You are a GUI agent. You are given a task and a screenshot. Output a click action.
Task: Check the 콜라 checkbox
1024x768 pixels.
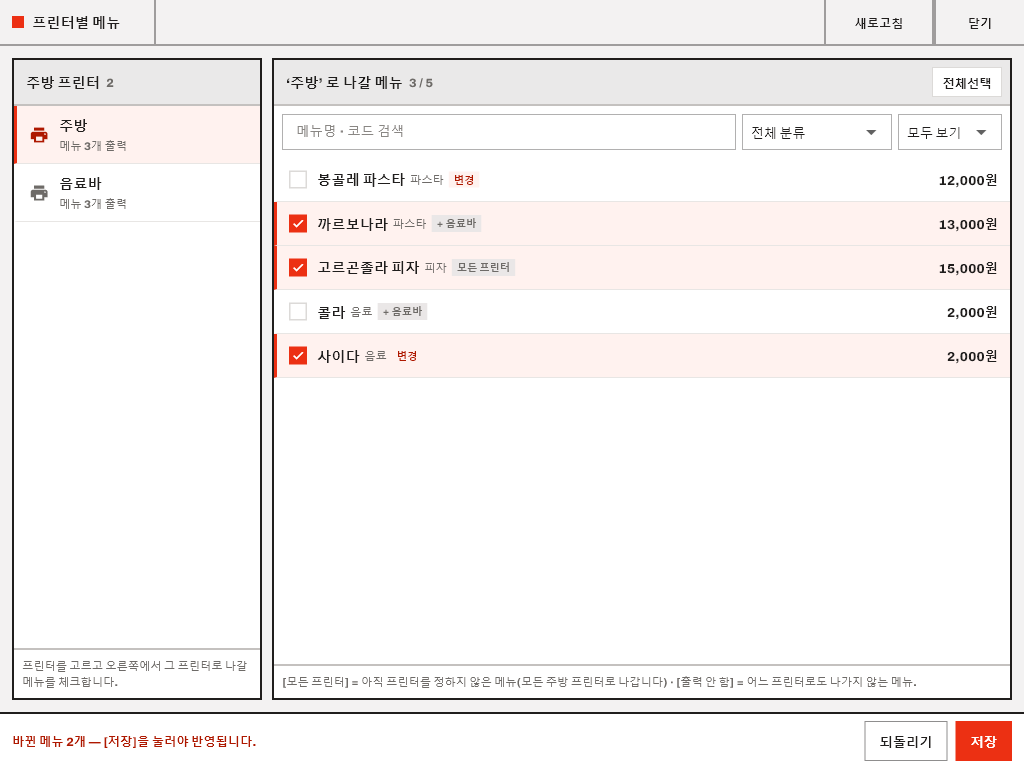tap(298, 312)
